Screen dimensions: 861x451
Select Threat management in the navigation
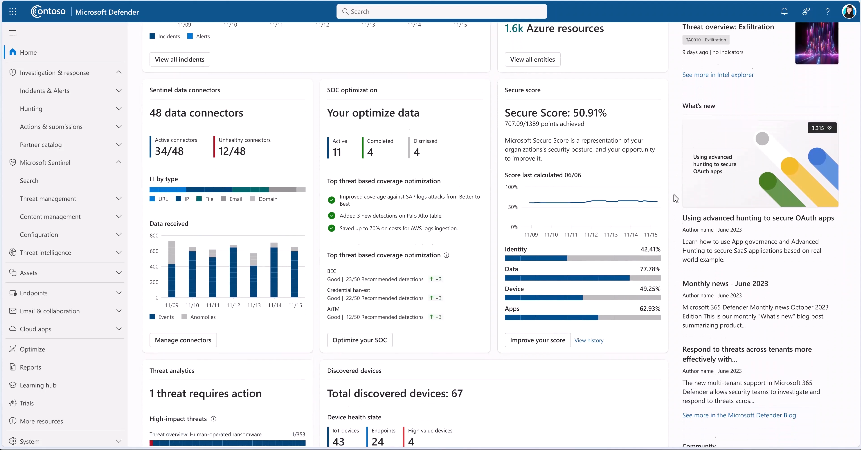[x=48, y=199]
